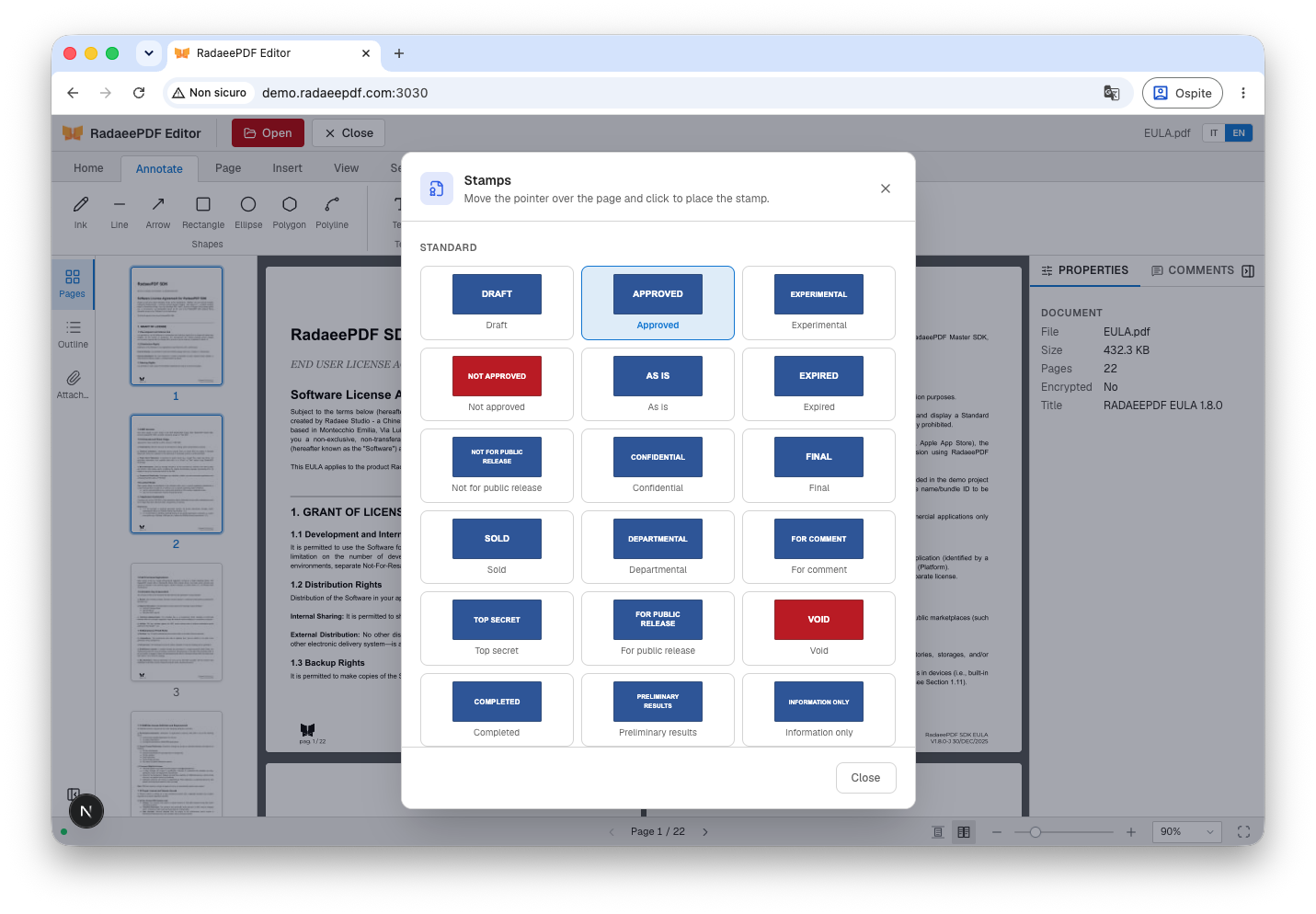
Task: Switch to single page layout view
Action: (x=938, y=832)
